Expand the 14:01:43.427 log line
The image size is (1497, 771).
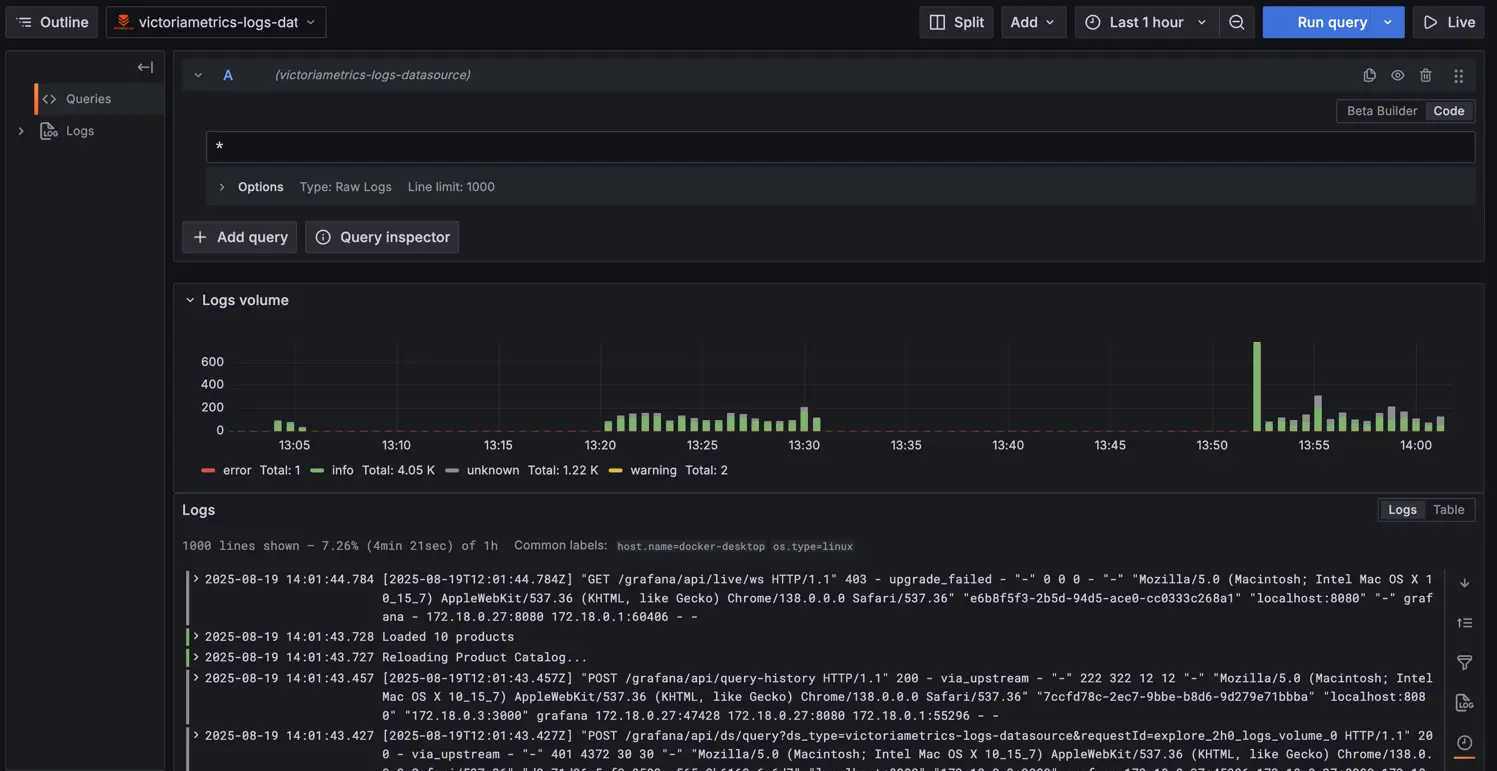(196, 735)
